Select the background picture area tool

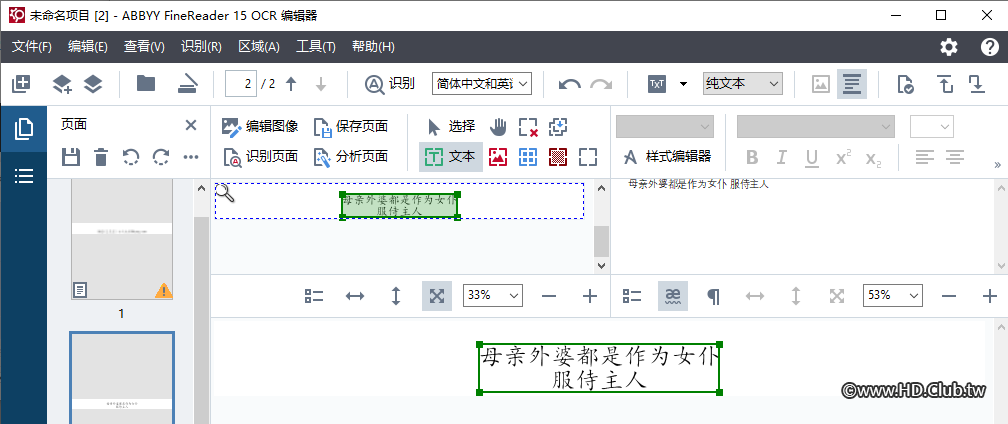click(558, 157)
